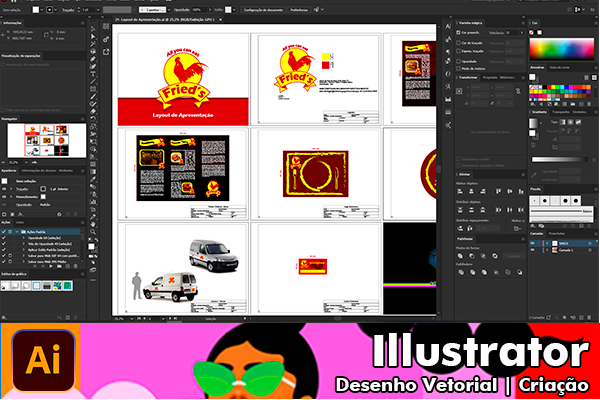Select the Artboard tool
Image resolution: width=600 pixels, height=400 pixels.
pyautogui.click(x=93, y=209)
